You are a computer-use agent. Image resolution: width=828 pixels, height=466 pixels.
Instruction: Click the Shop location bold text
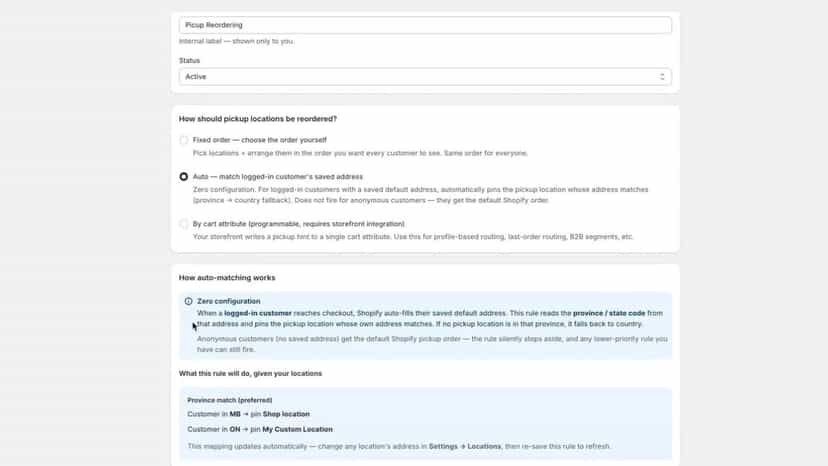click(286, 414)
